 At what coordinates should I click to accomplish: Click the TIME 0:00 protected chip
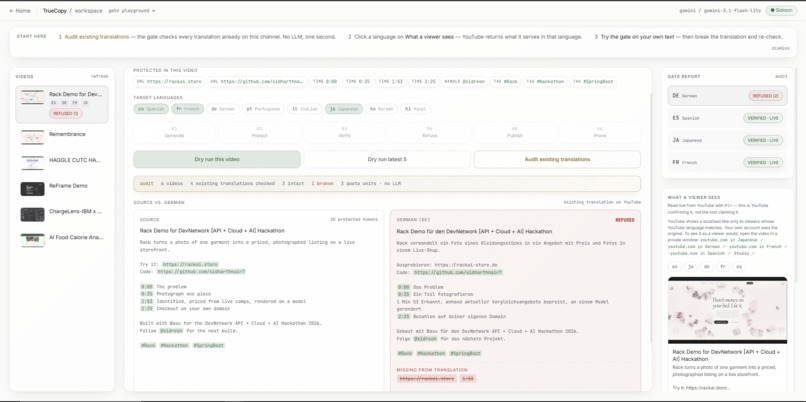coord(326,81)
